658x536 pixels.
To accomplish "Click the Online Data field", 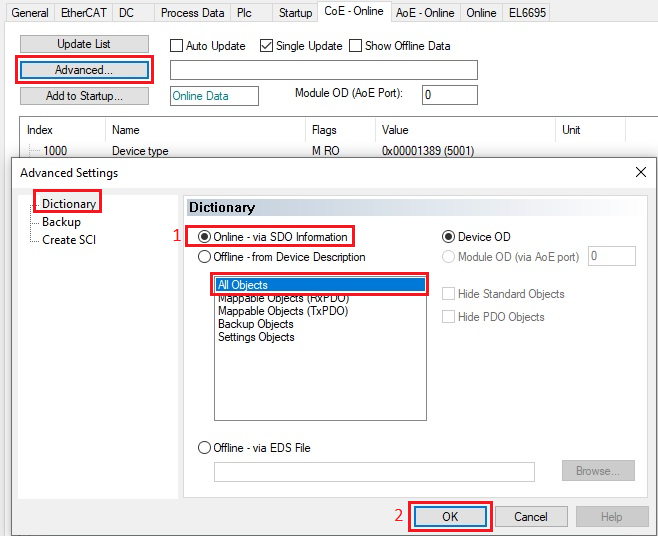I will pos(214,96).
